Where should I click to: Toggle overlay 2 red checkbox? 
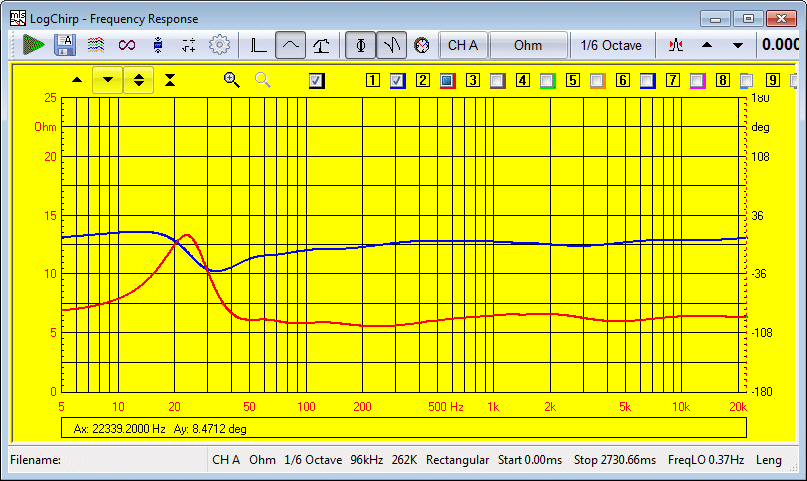447,81
